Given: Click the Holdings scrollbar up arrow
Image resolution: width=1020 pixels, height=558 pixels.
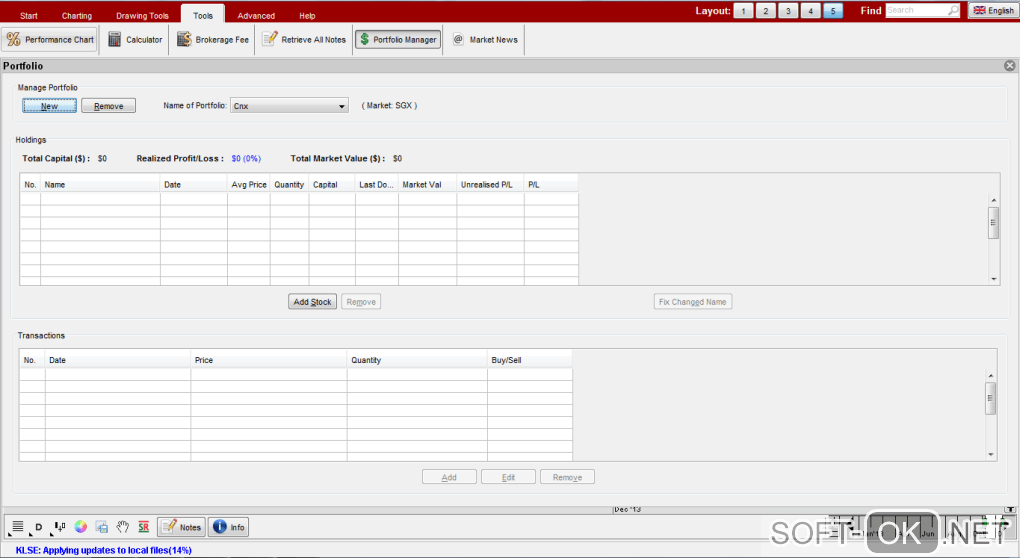Looking at the screenshot, I should tap(993, 200).
